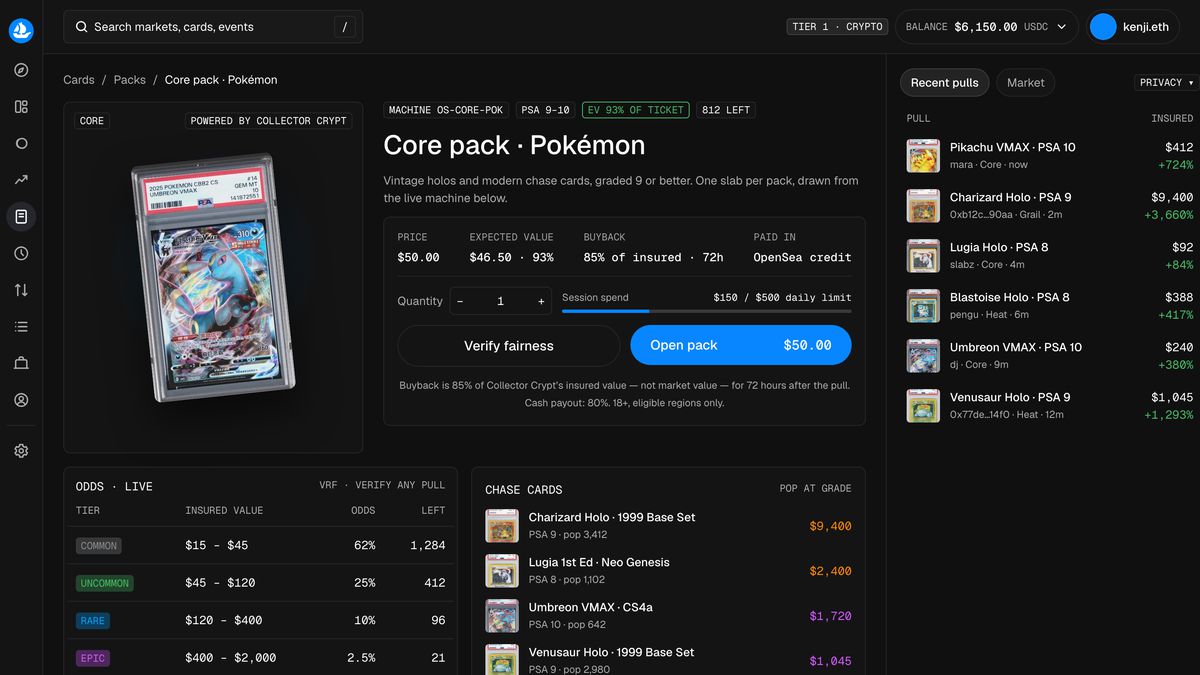The width and height of the screenshot is (1200, 675).
Task: Open Venusaur Holo PSA 9 pull thumbnail
Action: (x=923, y=406)
